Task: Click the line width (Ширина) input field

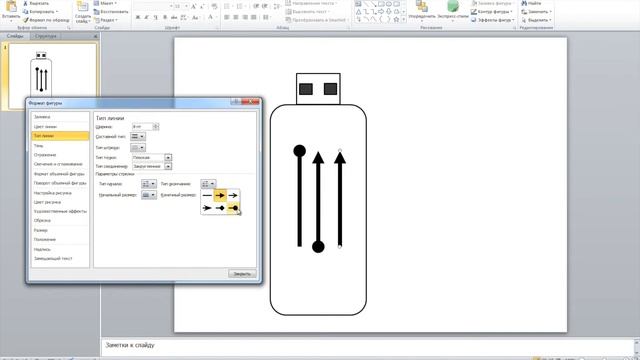Action: pyautogui.click(x=142, y=127)
